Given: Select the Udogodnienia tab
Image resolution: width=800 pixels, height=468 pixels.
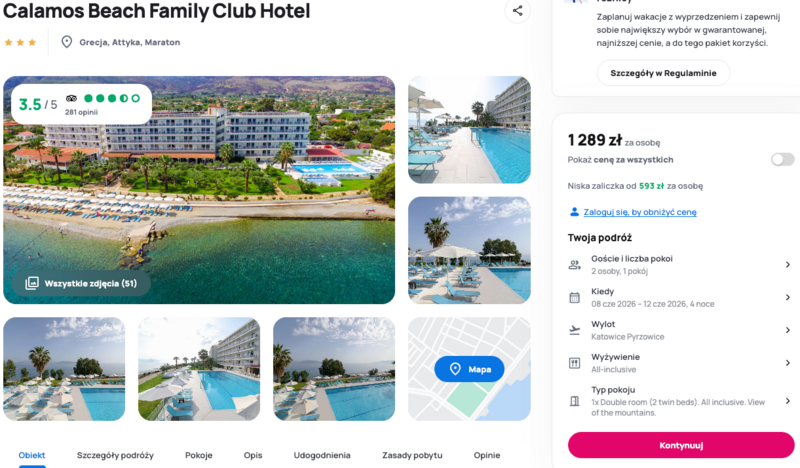Looking at the screenshot, I should [x=322, y=455].
